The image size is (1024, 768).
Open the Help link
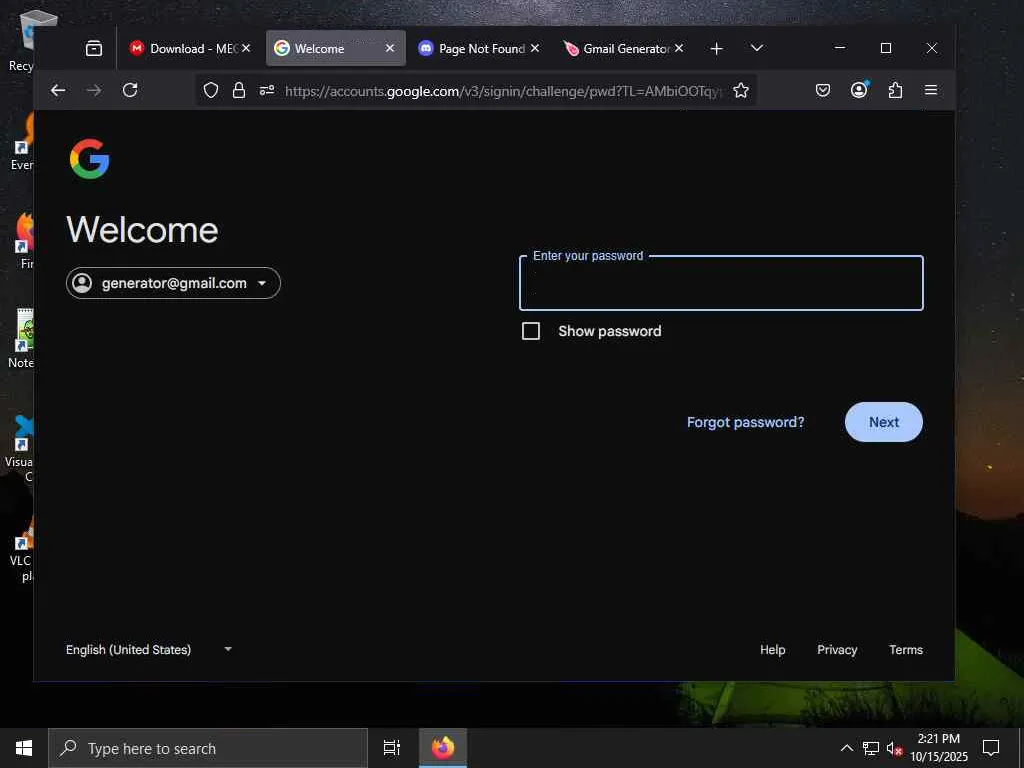pos(773,650)
